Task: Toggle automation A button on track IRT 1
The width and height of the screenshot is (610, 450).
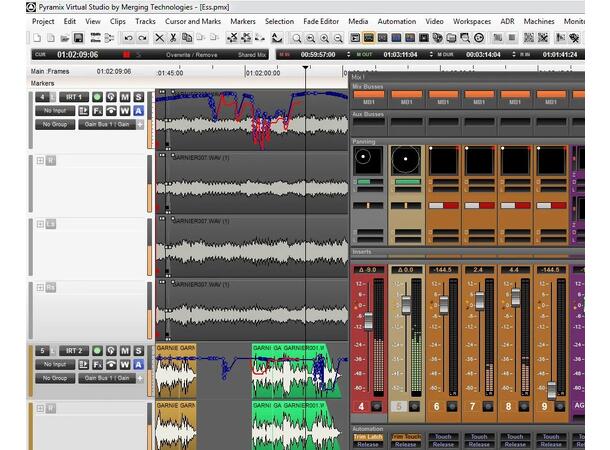Action: (x=138, y=111)
